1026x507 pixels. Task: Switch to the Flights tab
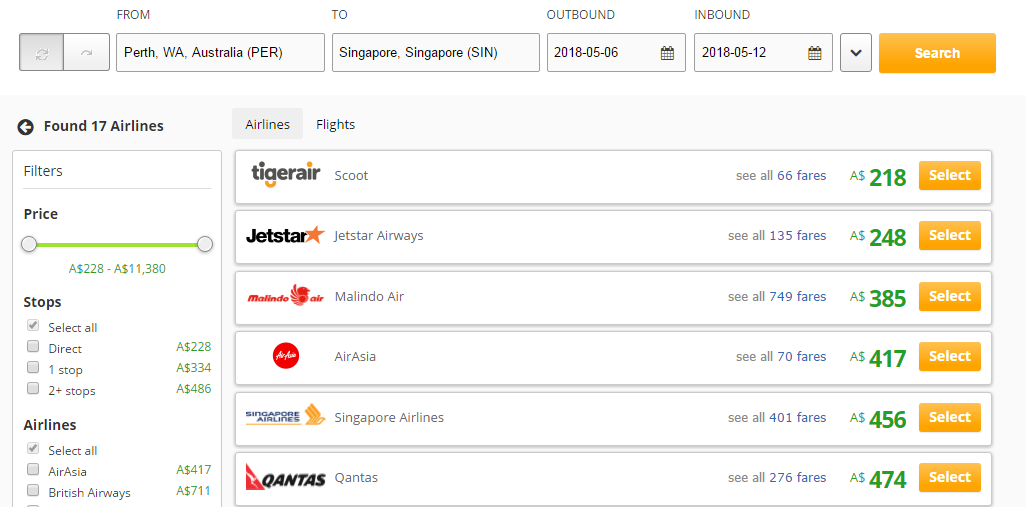click(x=336, y=124)
